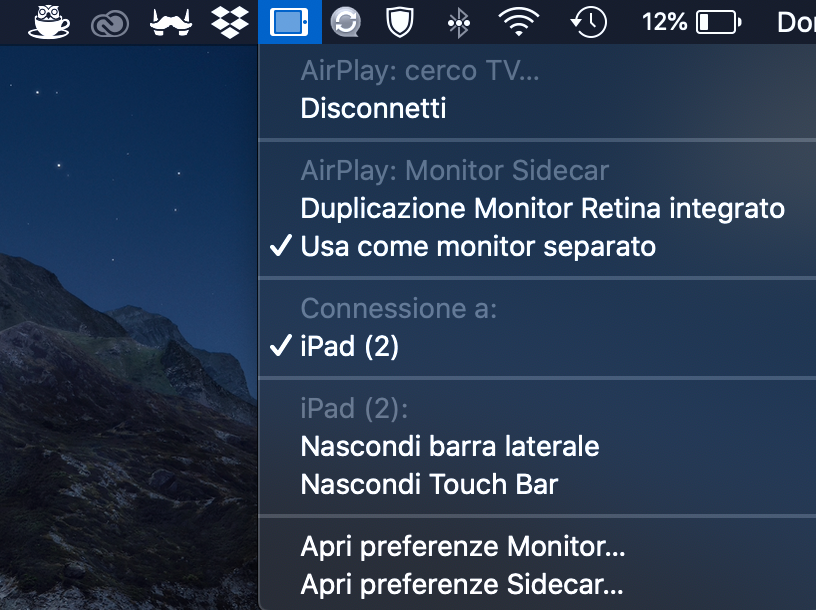Click the partially visible day clock text
The width and height of the screenshot is (816, 610).
[796, 22]
